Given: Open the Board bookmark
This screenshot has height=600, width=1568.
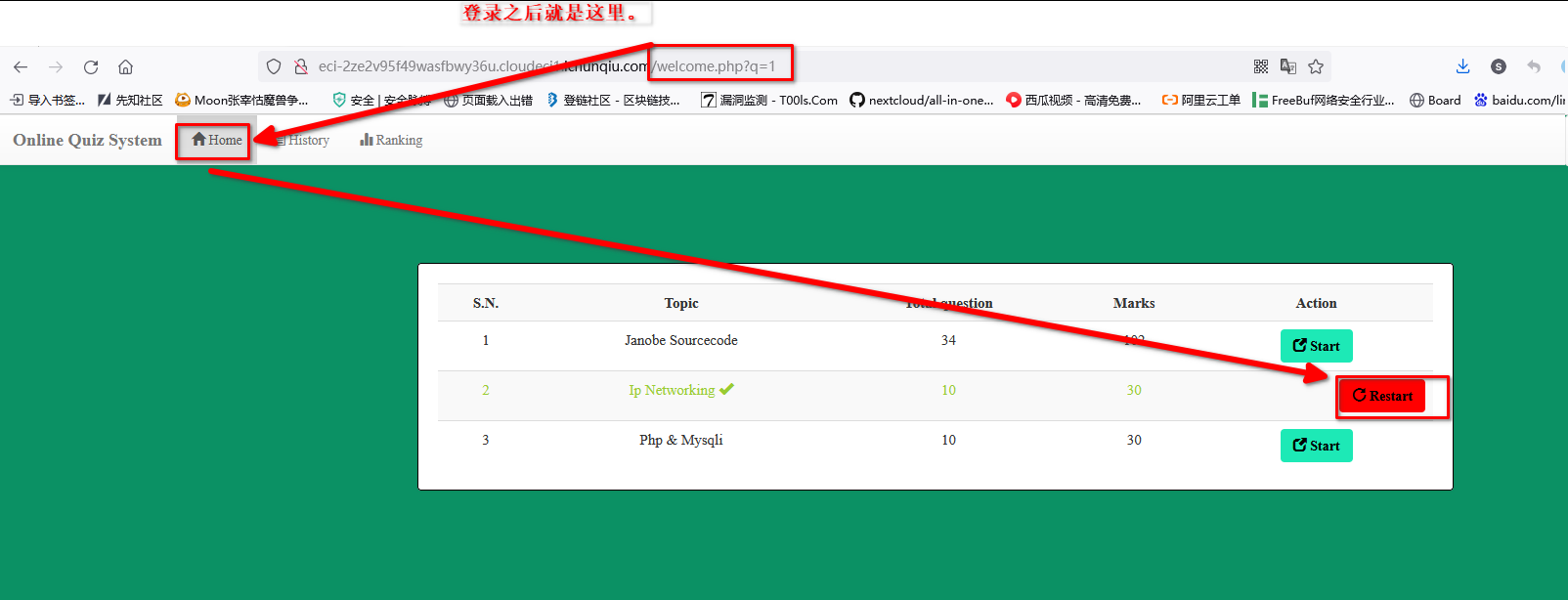Looking at the screenshot, I should [1435, 100].
